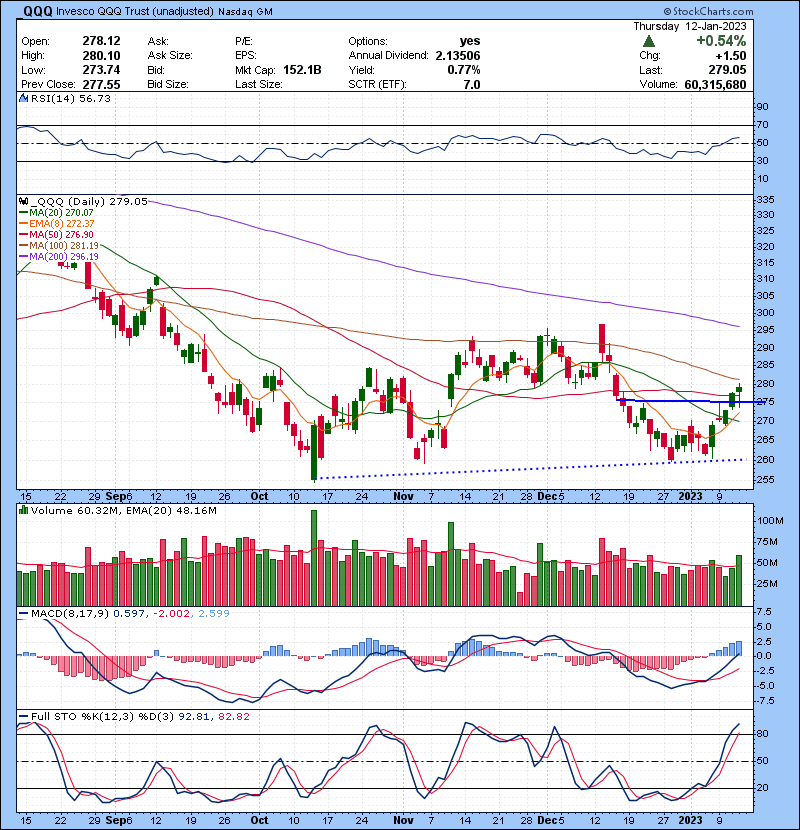Click the SCTR (ETF) value 7.0

pos(472,85)
